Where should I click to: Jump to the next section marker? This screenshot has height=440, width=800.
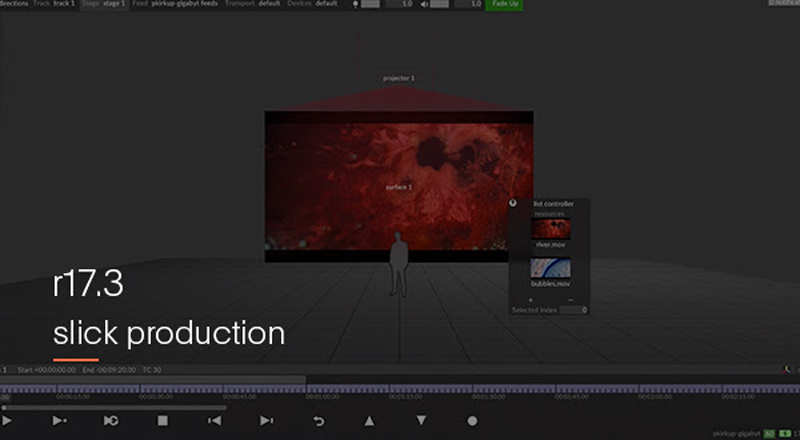click(266, 421)
